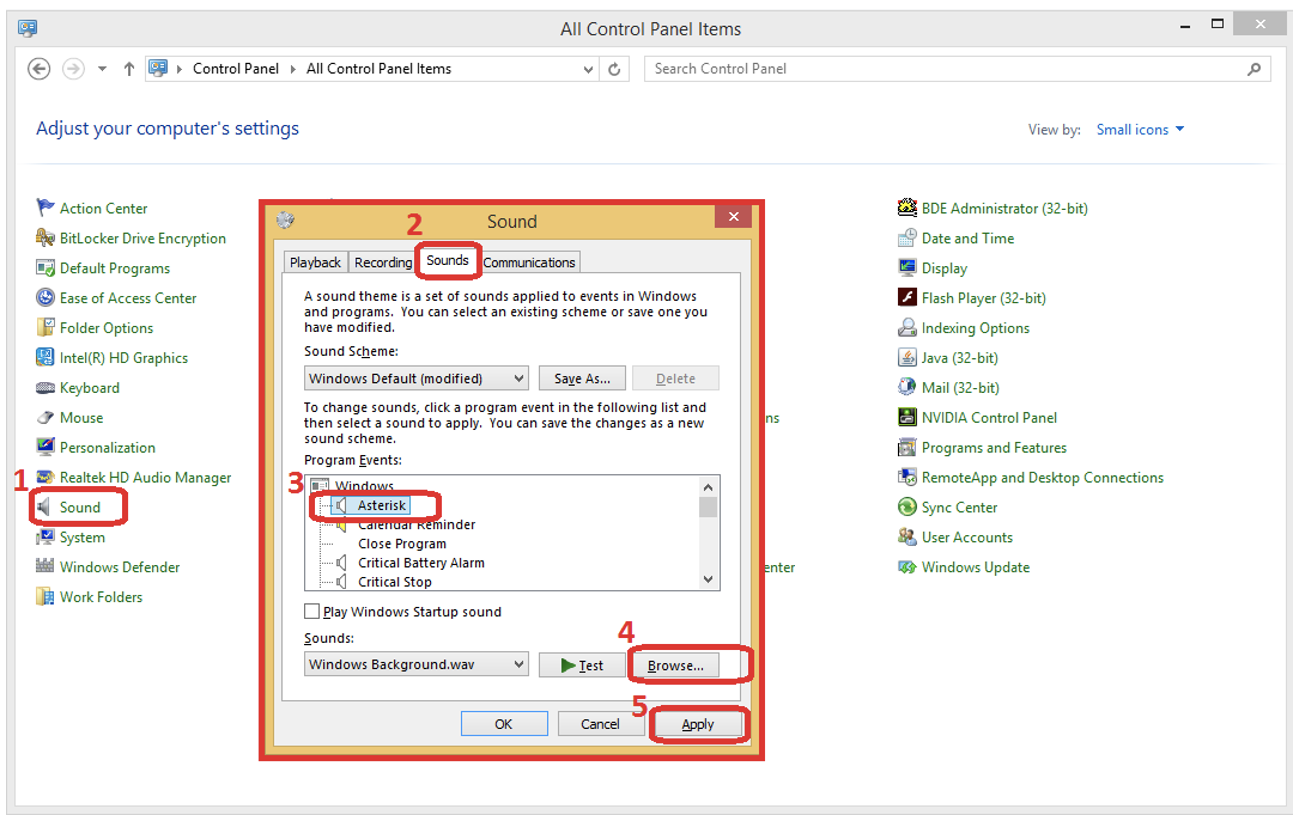
Task: Click the Apply button
Action: 698,723
